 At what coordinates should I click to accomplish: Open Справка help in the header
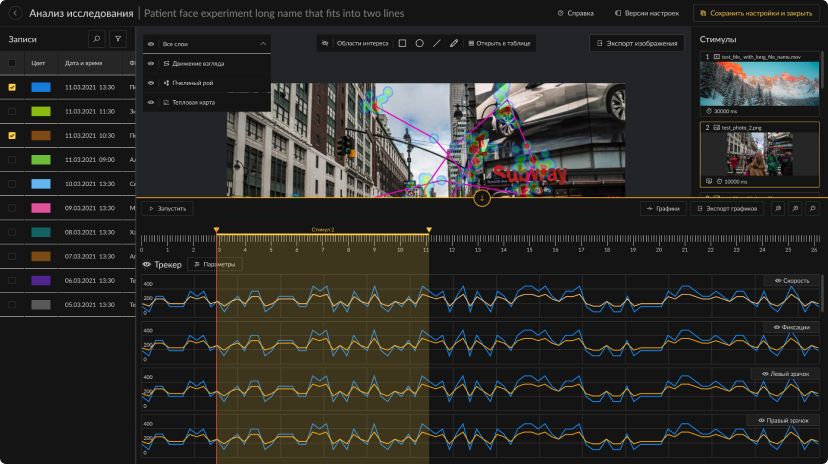(x=579, y=14)
